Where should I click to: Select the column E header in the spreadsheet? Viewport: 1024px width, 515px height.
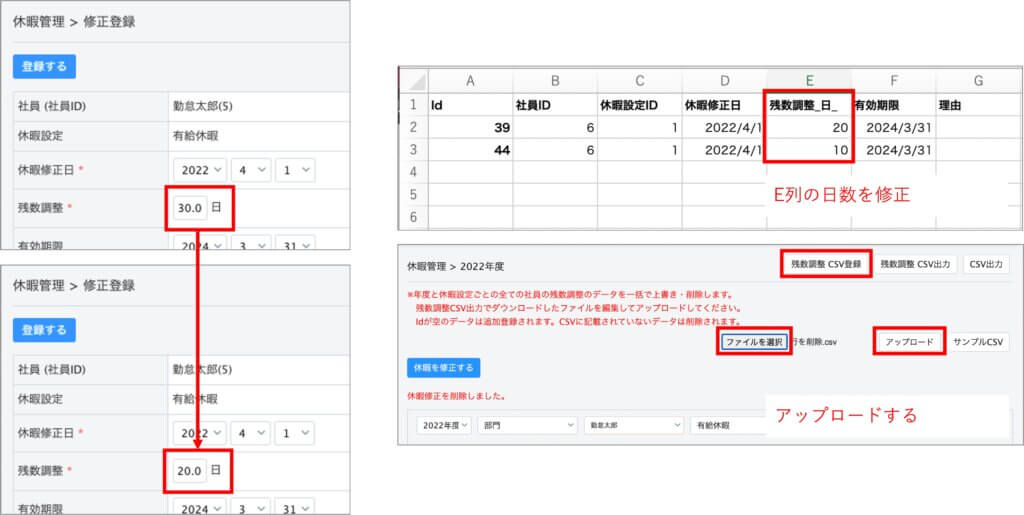tap(809, 81)
